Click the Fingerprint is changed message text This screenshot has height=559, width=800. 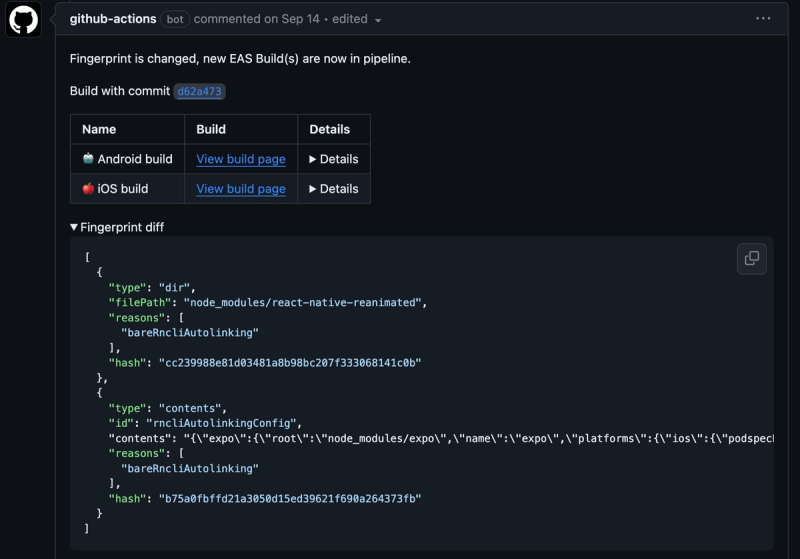pos(240,59)
